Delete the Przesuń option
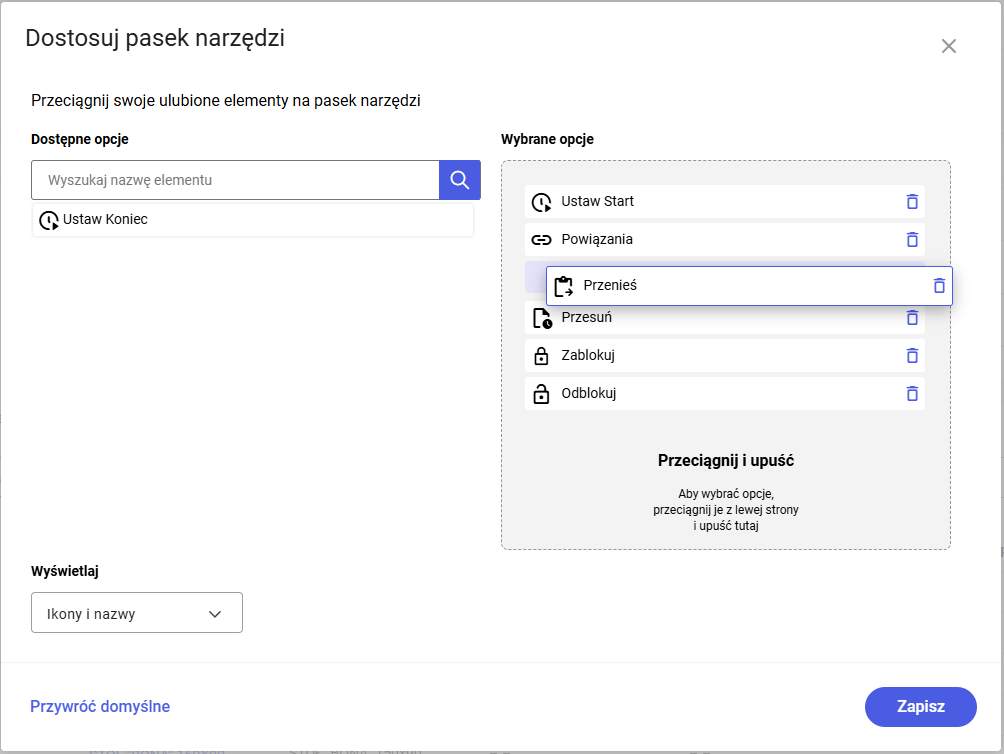 coord(911,317)
